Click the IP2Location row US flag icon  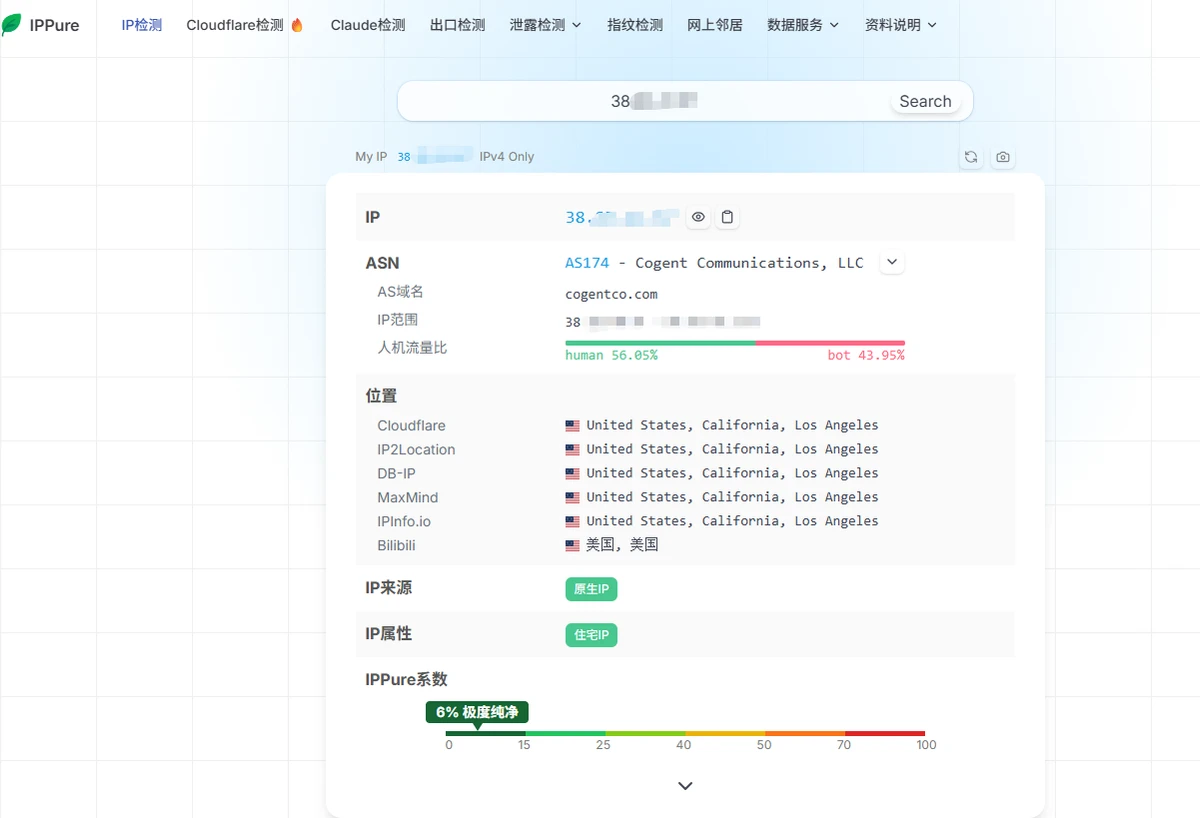[x=572, y=450]
